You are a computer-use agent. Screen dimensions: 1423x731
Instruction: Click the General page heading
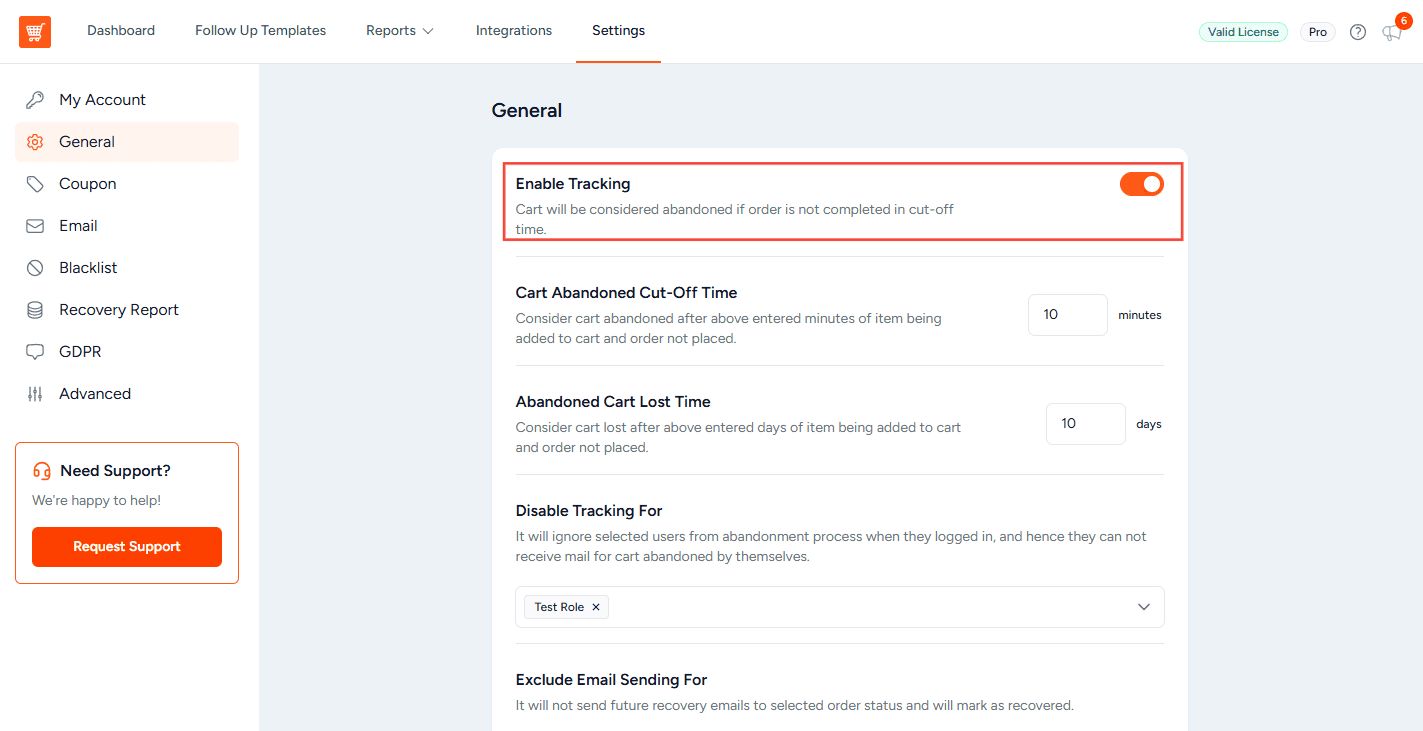pyautogui.click(x=527, y=111)
